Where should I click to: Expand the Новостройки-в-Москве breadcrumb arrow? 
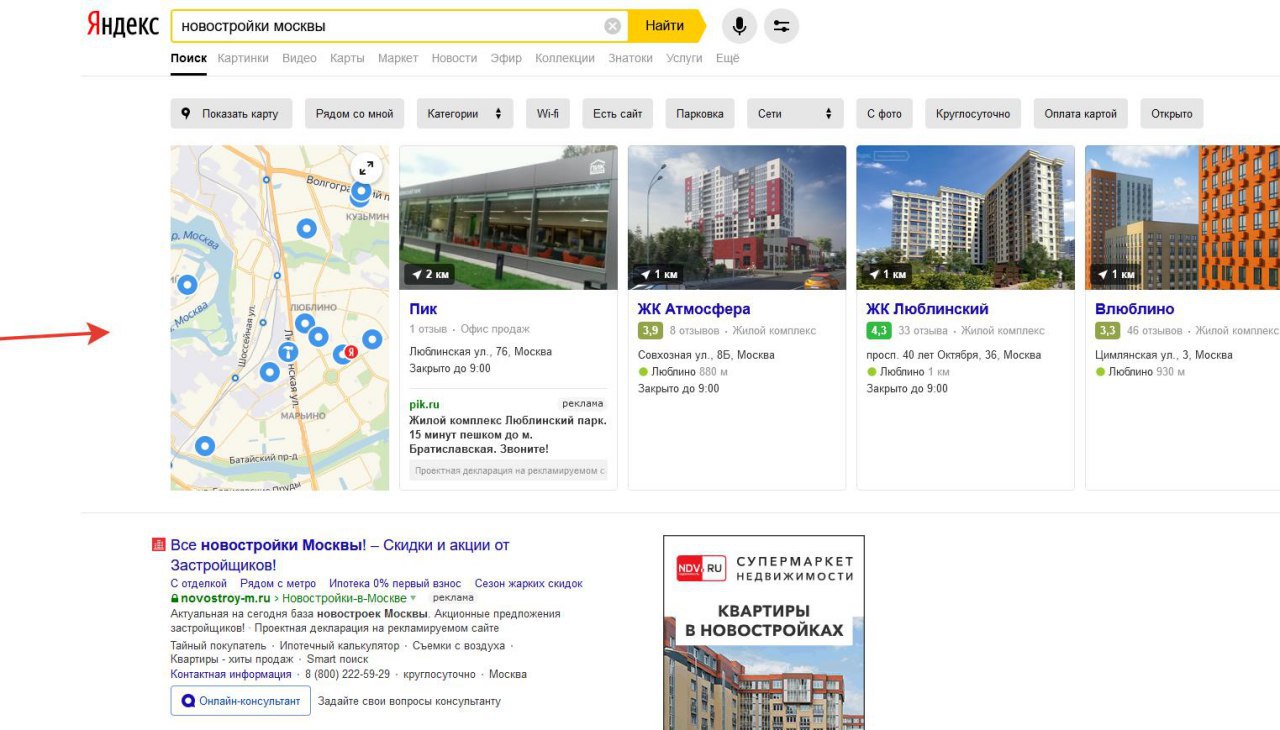coord(414,598)
